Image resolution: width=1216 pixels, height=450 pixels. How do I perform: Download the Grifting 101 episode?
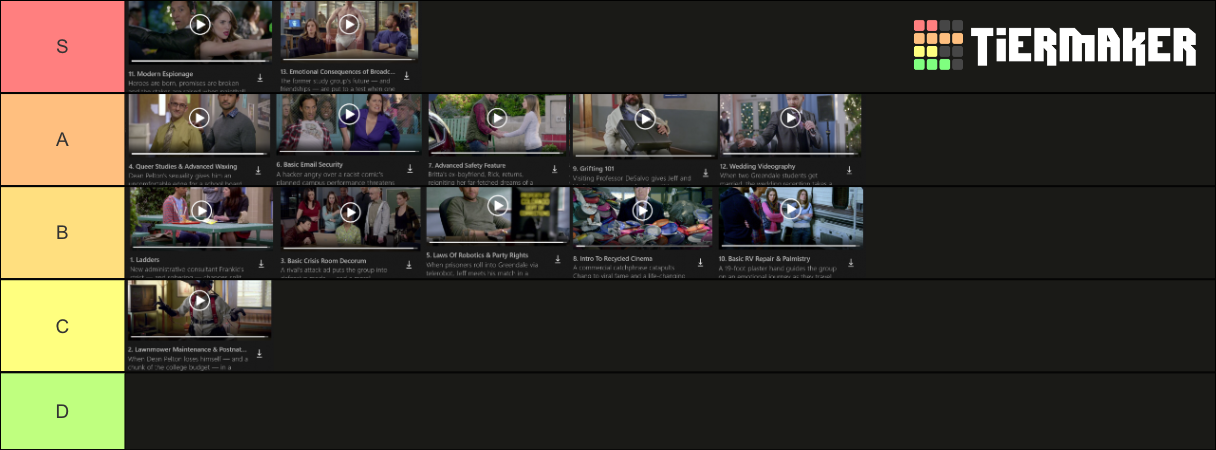coord(704,171)
